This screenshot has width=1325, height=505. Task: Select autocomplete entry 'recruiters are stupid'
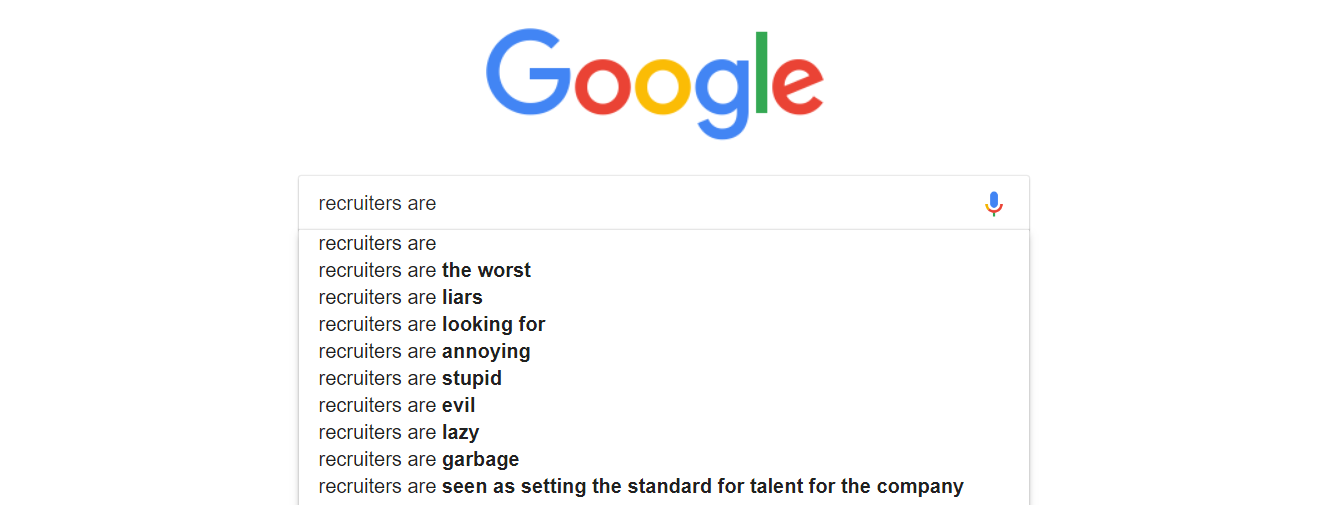tap(410, 378)
